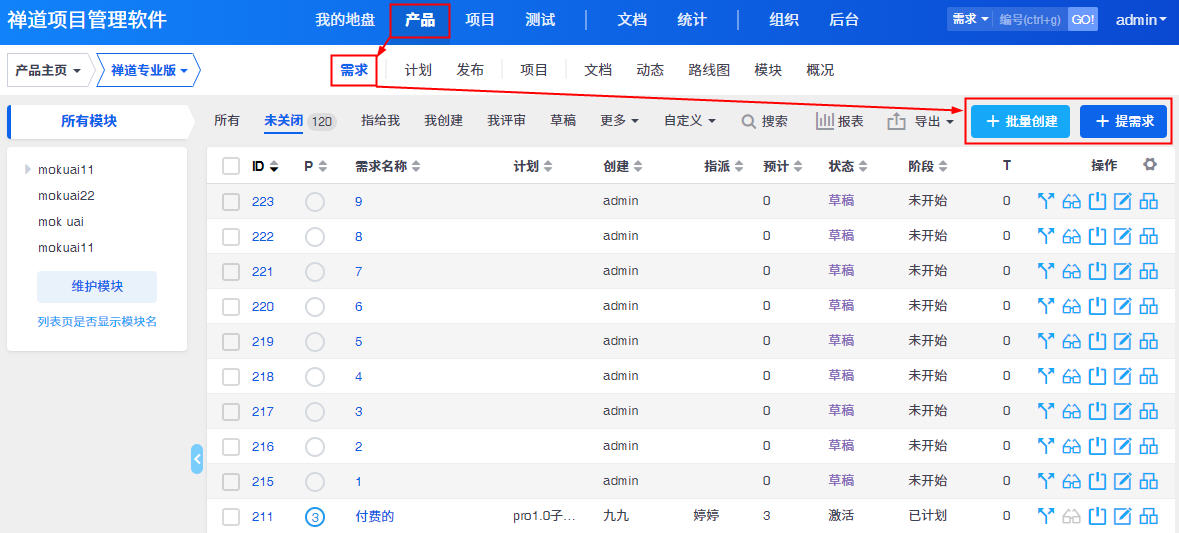Click the 维护模块 maintain modules button

97,286
